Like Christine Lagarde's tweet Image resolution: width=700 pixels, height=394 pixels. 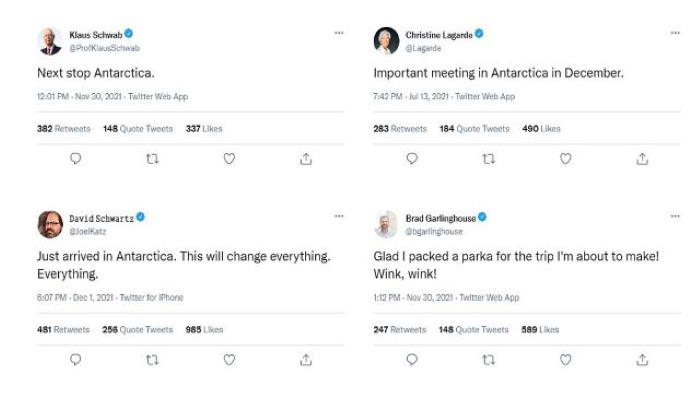[566, 158]
